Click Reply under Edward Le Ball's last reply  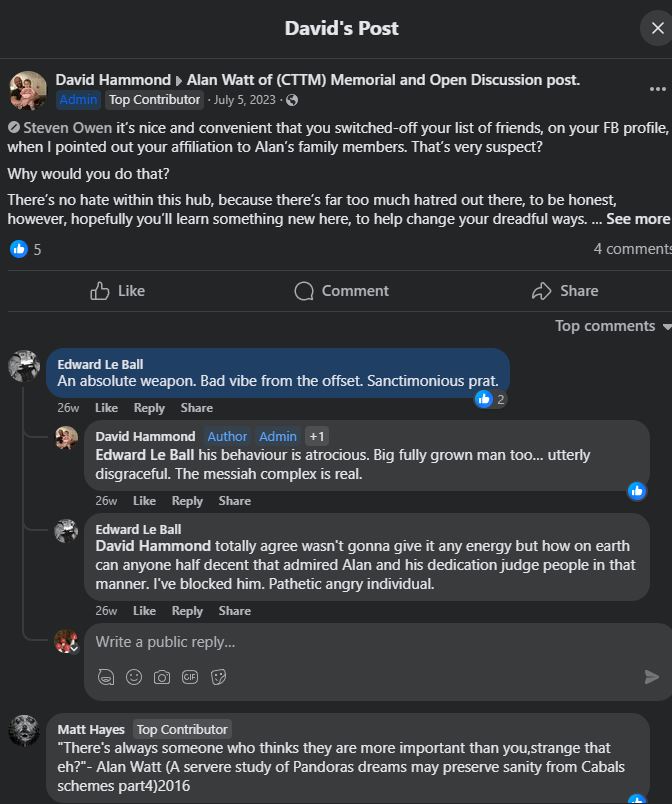coord(187,611)
